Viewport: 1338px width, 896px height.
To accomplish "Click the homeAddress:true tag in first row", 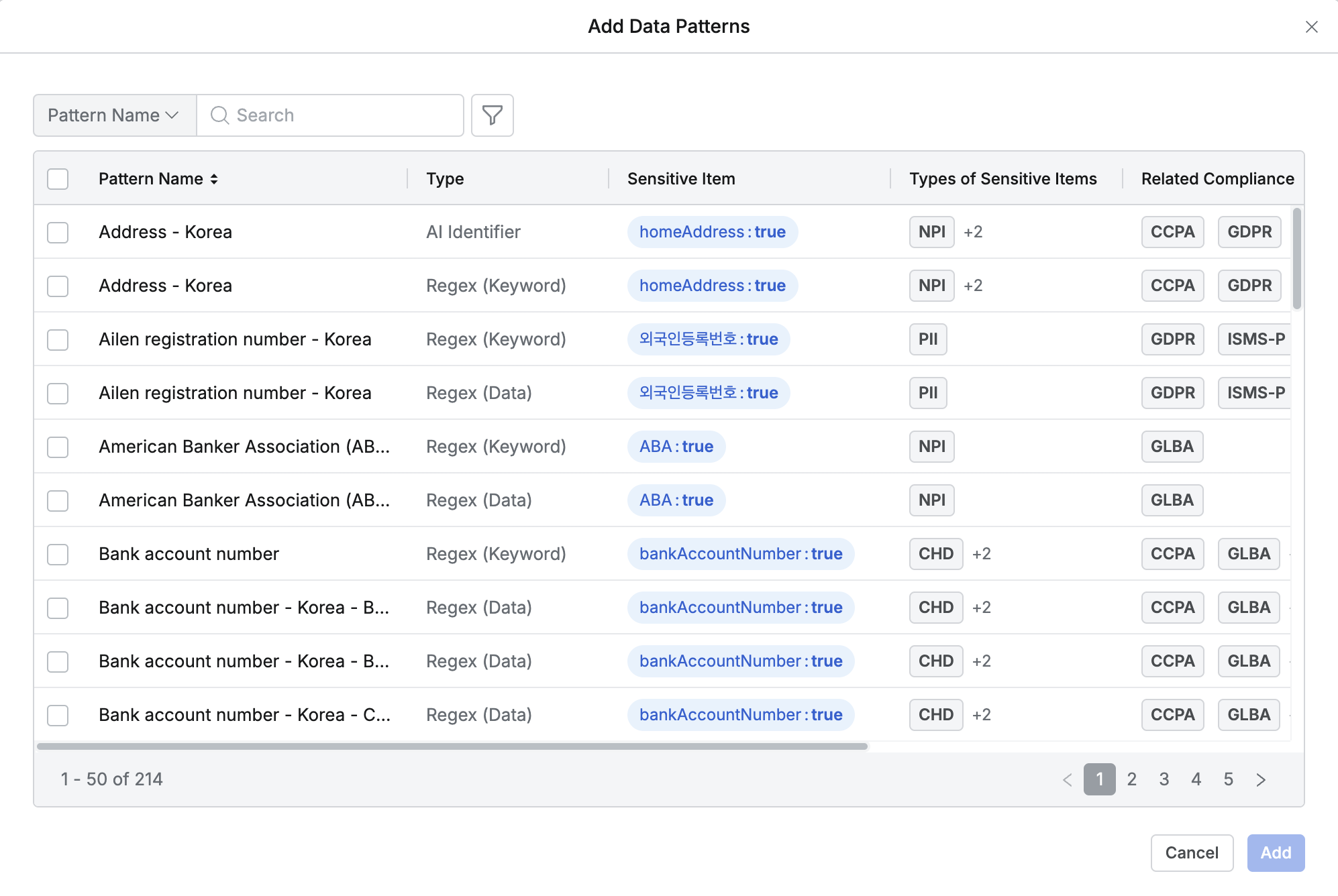I will [712, 232].
